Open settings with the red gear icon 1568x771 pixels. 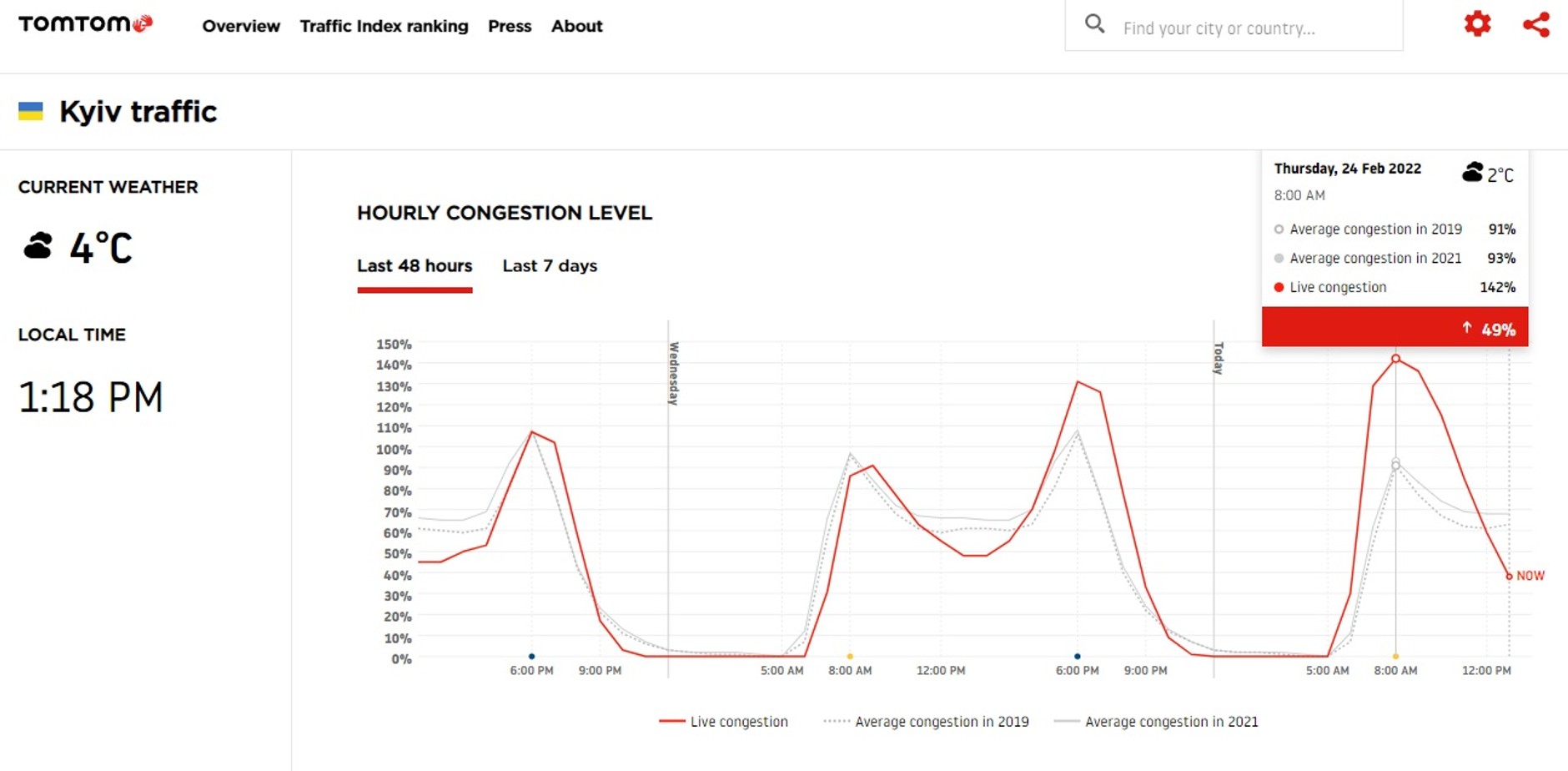(x=1477, y=23)
